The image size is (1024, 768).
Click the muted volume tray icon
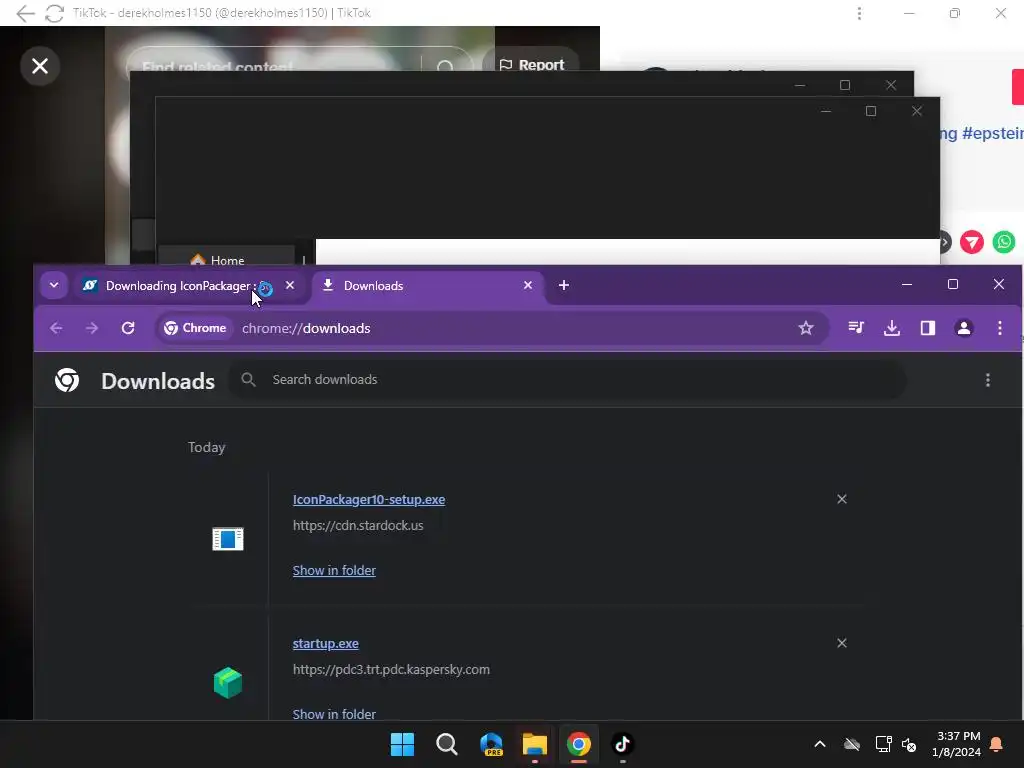pyautogui.click(x=909, y=744)
